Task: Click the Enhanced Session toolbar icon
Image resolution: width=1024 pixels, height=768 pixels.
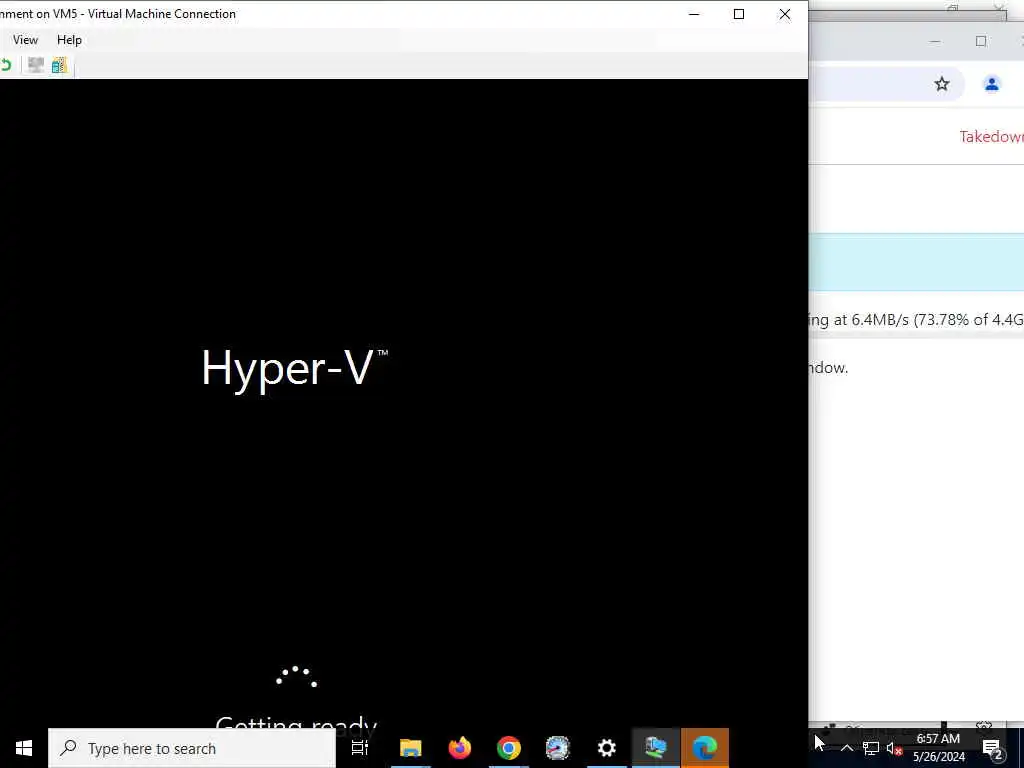Action: tap(36, 65)
